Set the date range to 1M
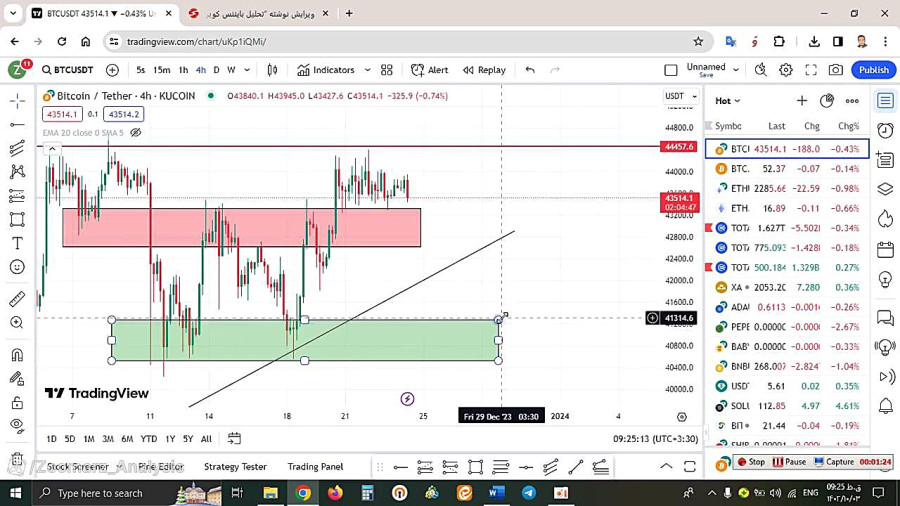The height and width of the screenshot is (506, 900). point(88,439)
